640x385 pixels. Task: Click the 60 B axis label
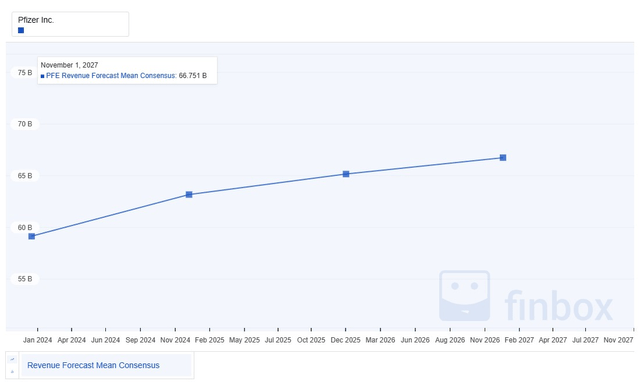tap(25, 227)
